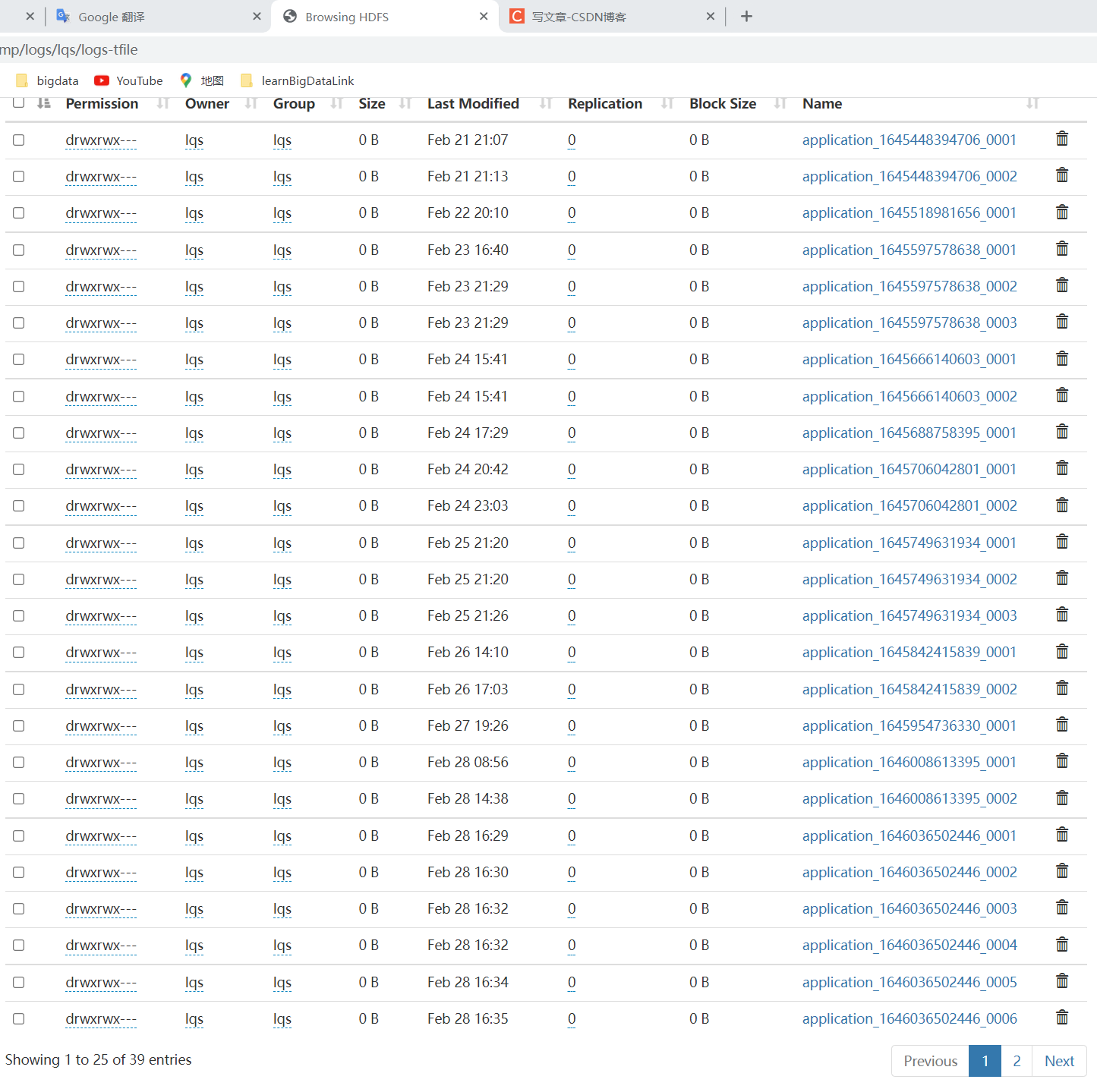Delete application_1645518981656_0001 using trash icon

(1062, 212)
